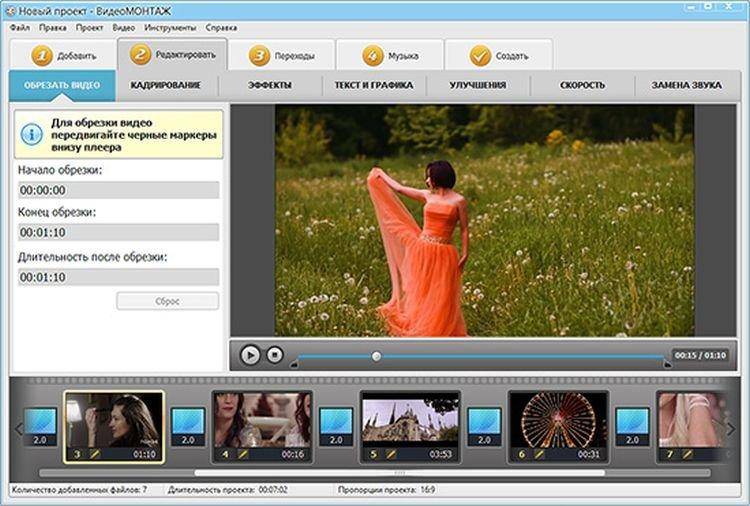Click the pencil edit icon on clip 3

pyautogui.click(x=95, y=454)
